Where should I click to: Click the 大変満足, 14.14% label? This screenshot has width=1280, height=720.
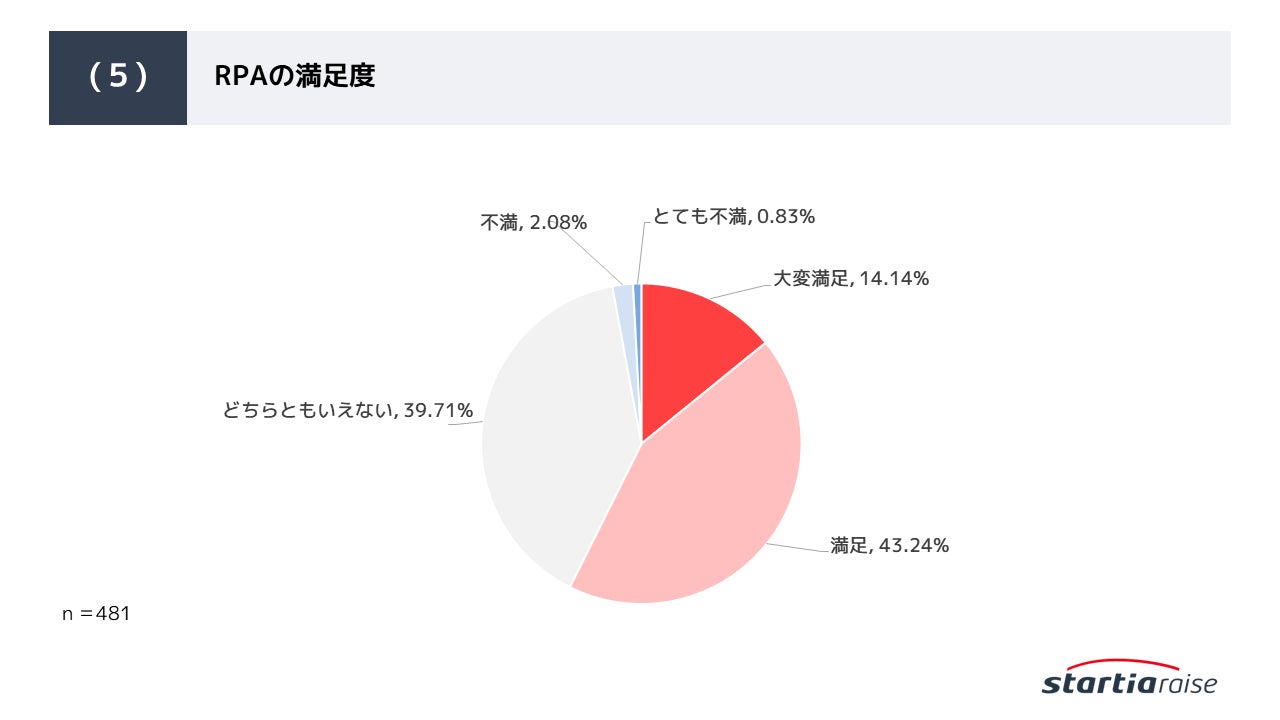tap(851, 279)
